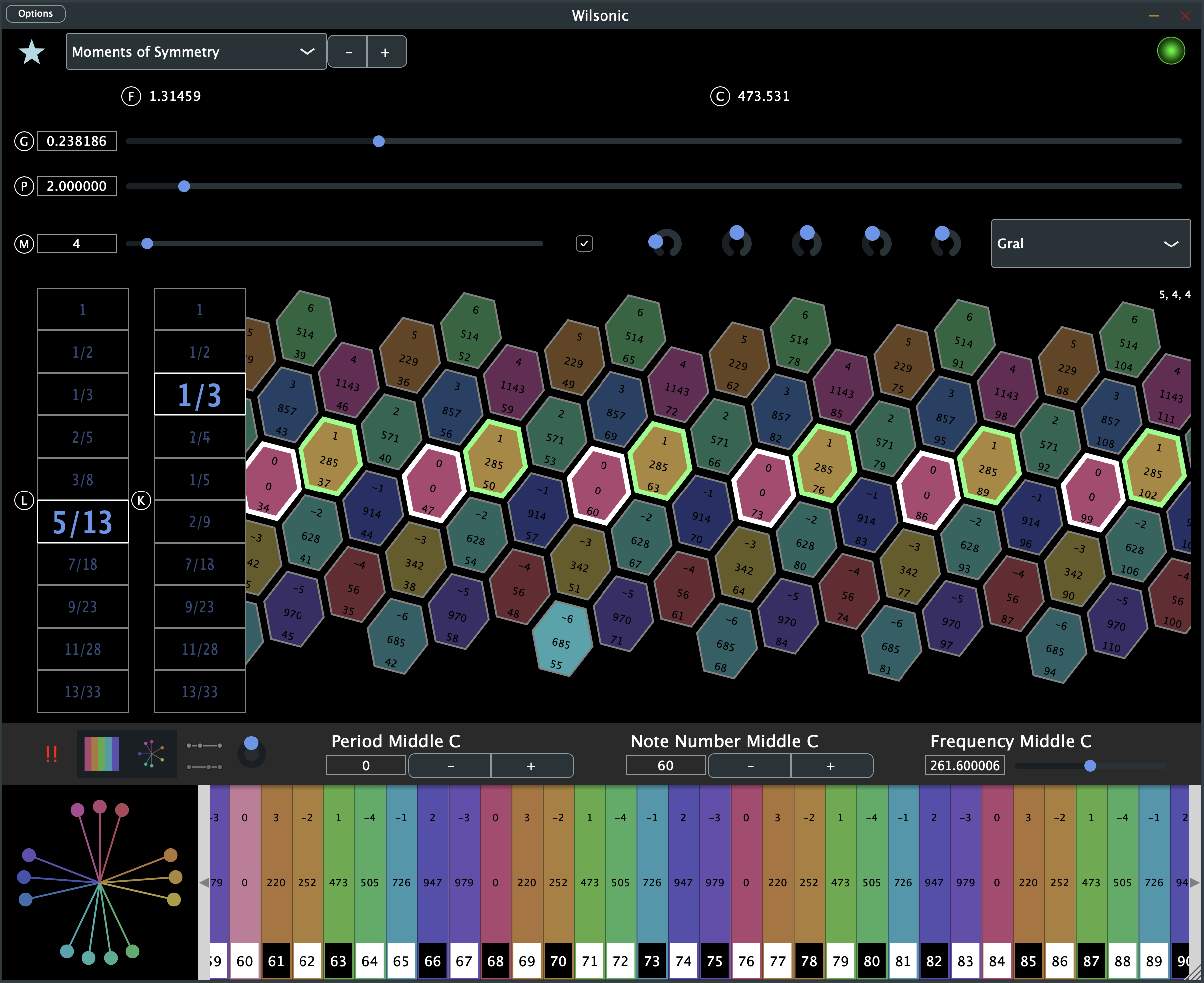The height and width of the screenshot is (983, 1204).
Task: Click the Frequency field 261.600006
Action: click(965, 765)
